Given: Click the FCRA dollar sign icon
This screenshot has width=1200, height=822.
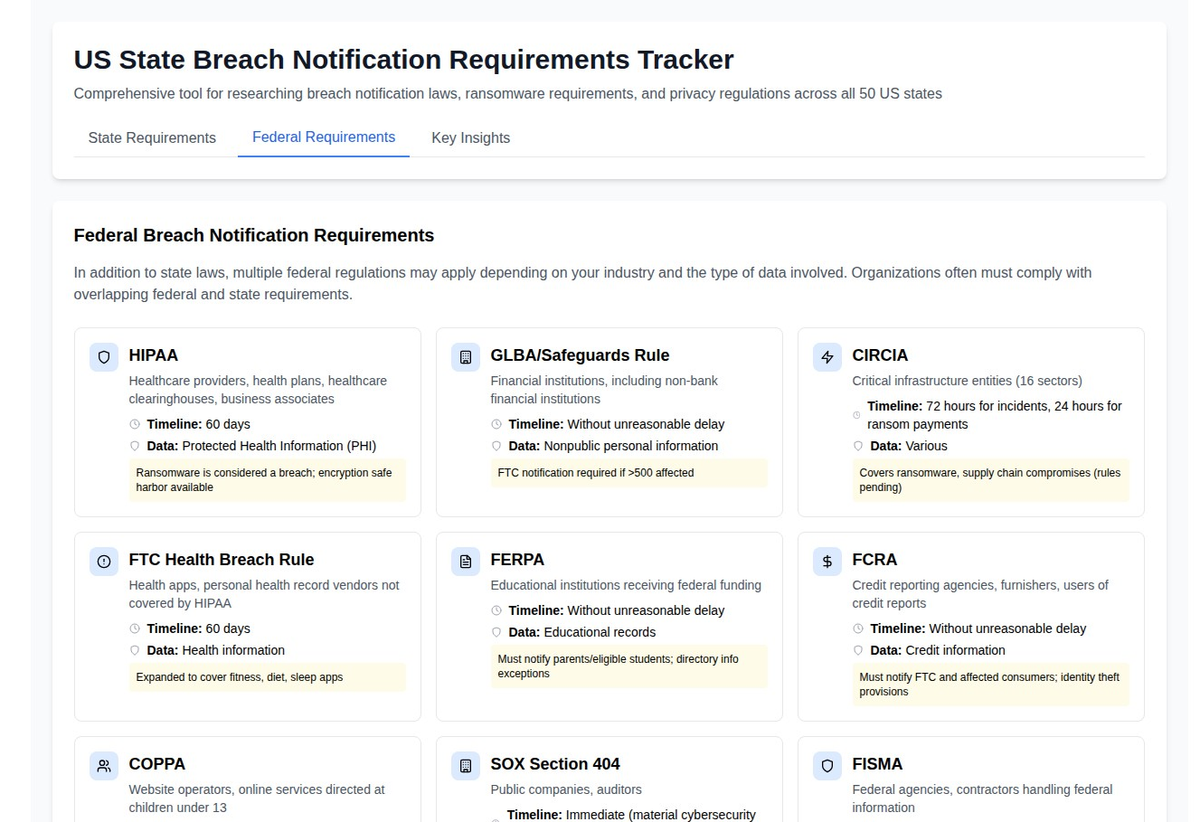Looking at the screenshot, I should [826, 561].
